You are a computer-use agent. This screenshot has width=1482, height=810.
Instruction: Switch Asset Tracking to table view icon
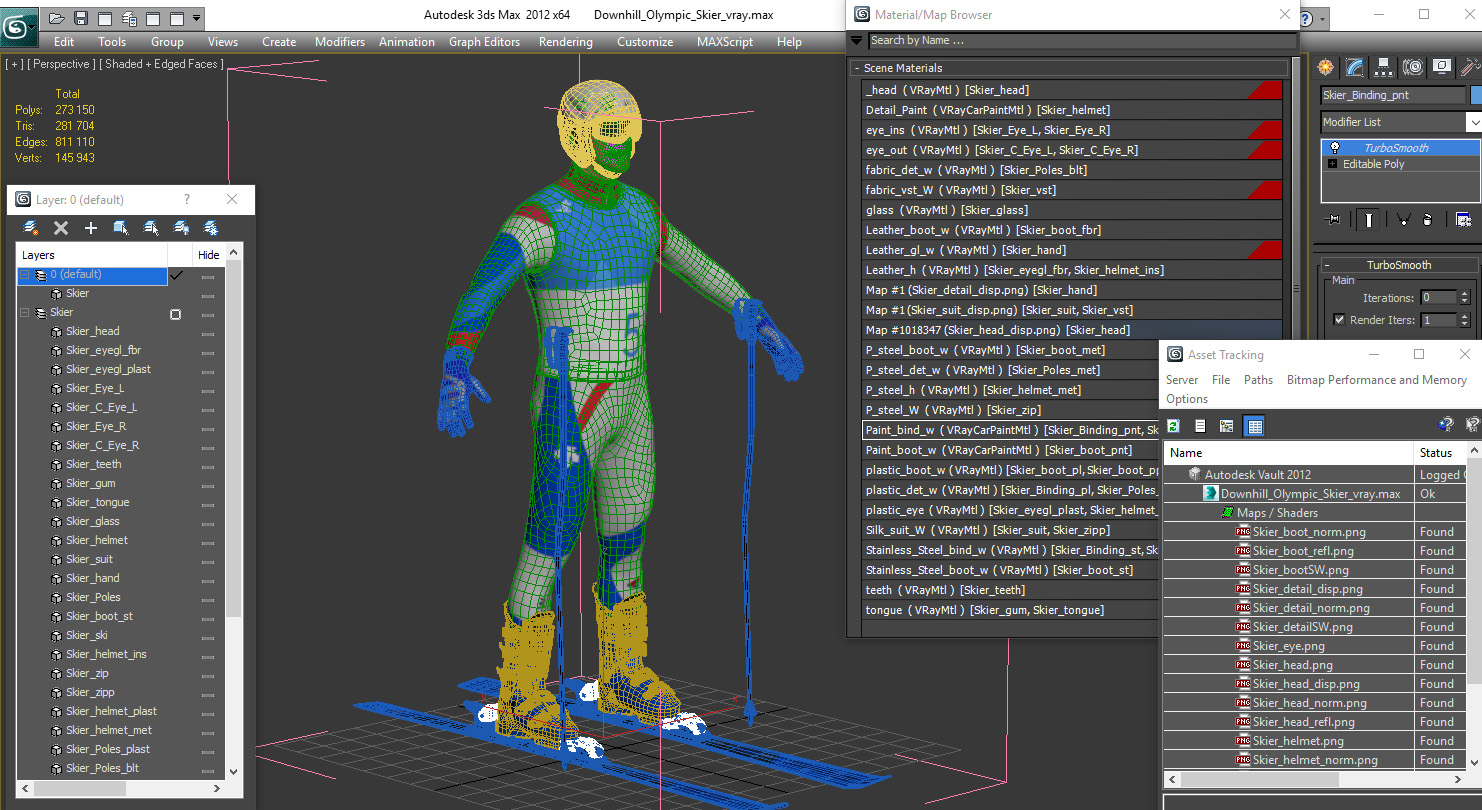[x=1255, y=426]
